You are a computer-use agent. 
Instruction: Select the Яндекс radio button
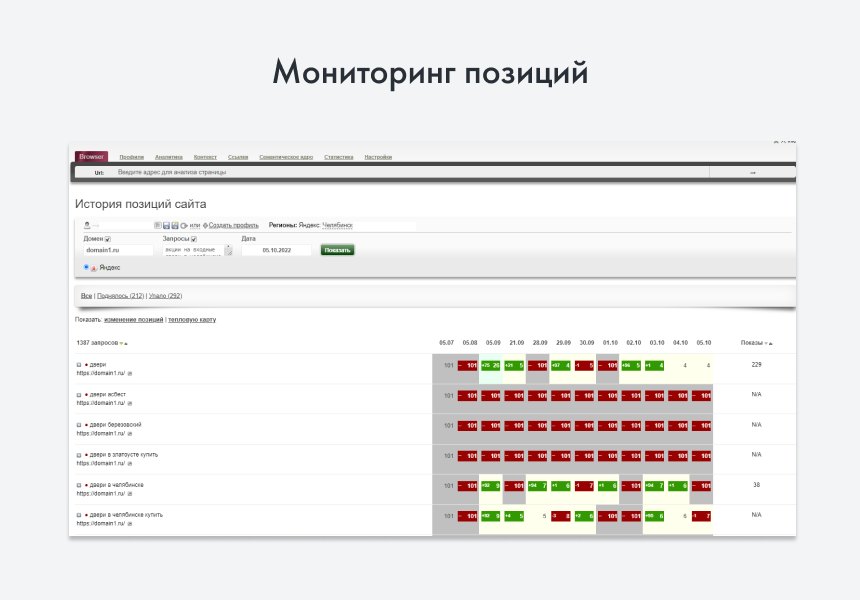86,267
